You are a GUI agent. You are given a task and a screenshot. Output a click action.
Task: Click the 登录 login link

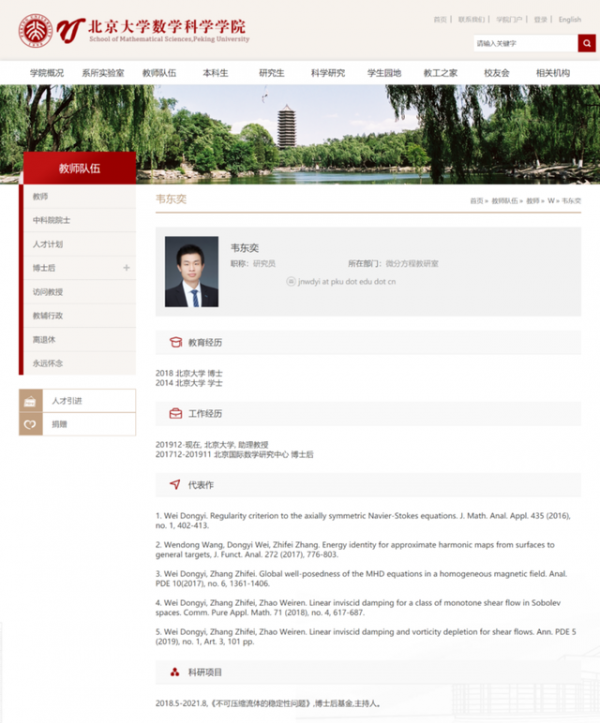[540, 19]
